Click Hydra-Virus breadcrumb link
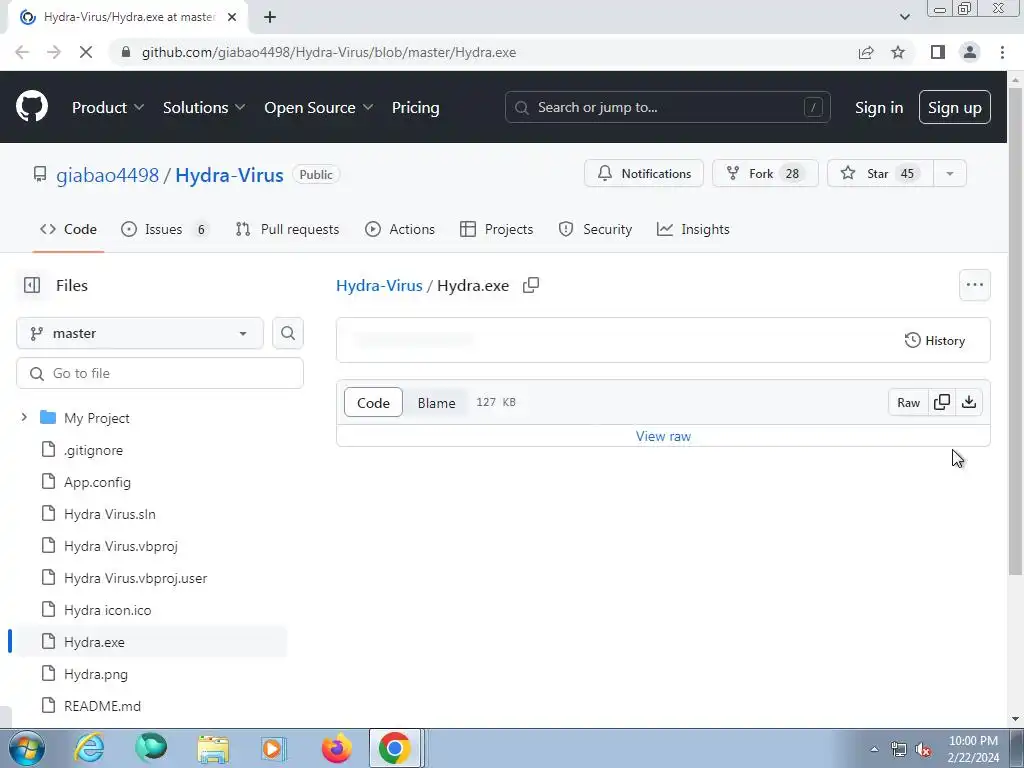Image resolution: width=1024 pixels, height=768 pixels. 379,285
